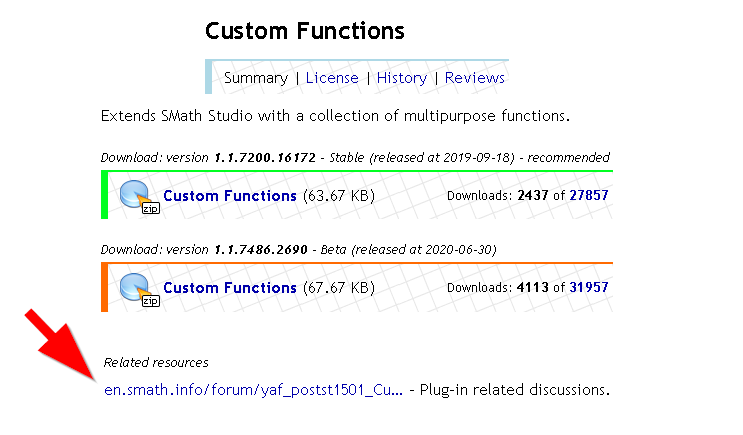
Task: Download Stable Custom Functions (63.67 KB) link
Action: pos(230,196)
